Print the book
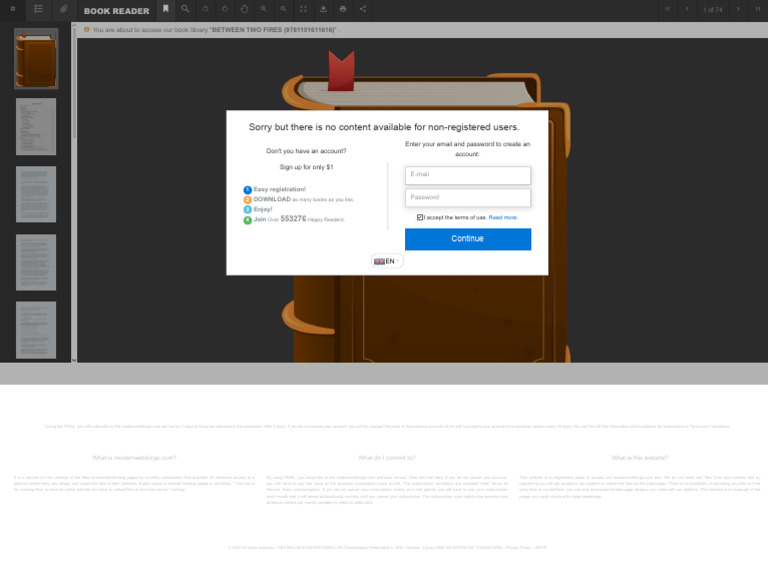768x570 pixels. coord(343,9)
